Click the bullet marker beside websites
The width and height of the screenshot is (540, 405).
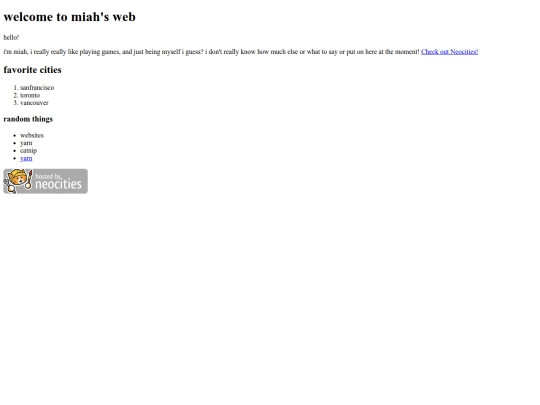pos(15,136)
